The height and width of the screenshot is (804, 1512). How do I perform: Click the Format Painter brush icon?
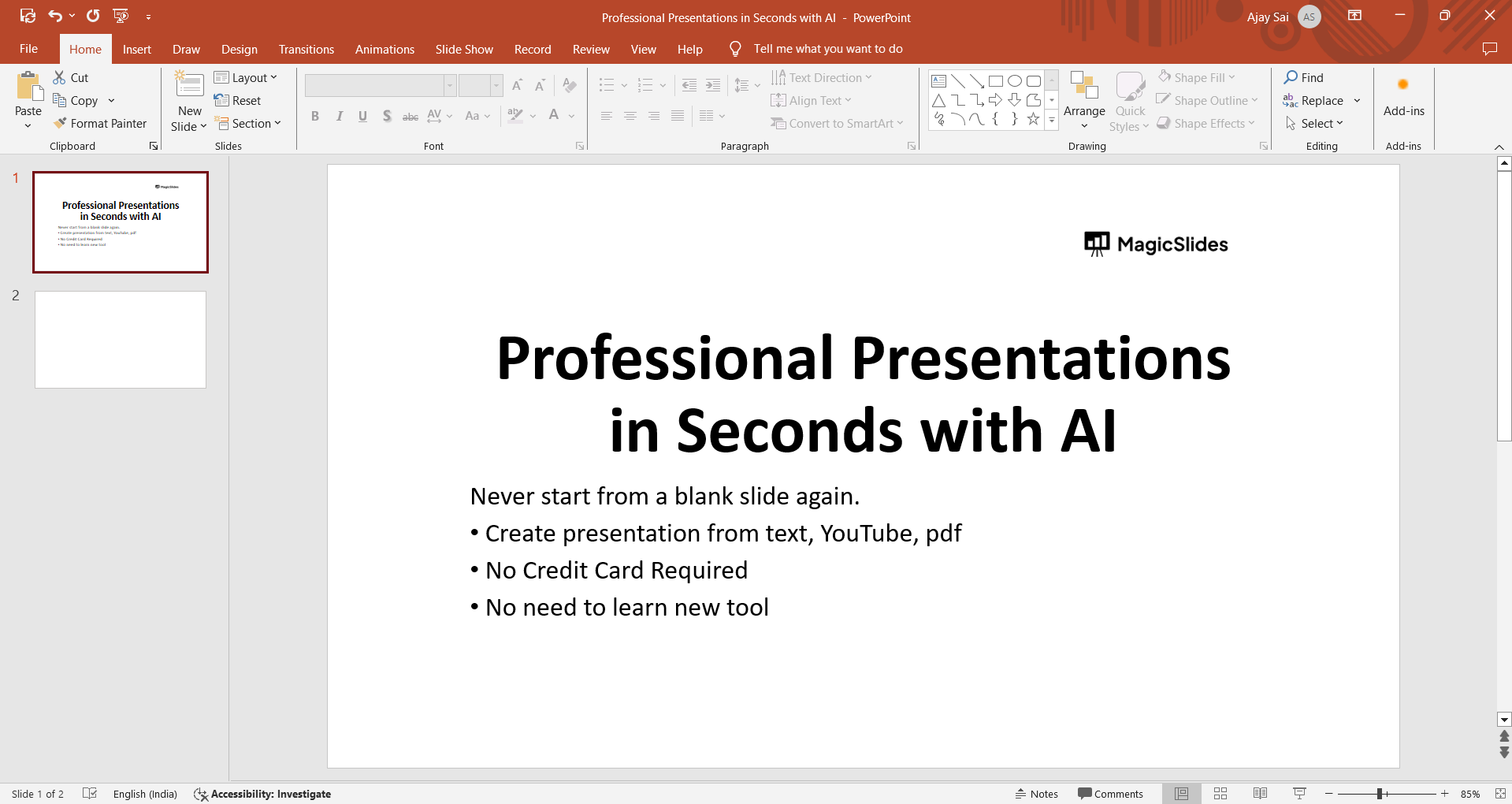[60, 124]
